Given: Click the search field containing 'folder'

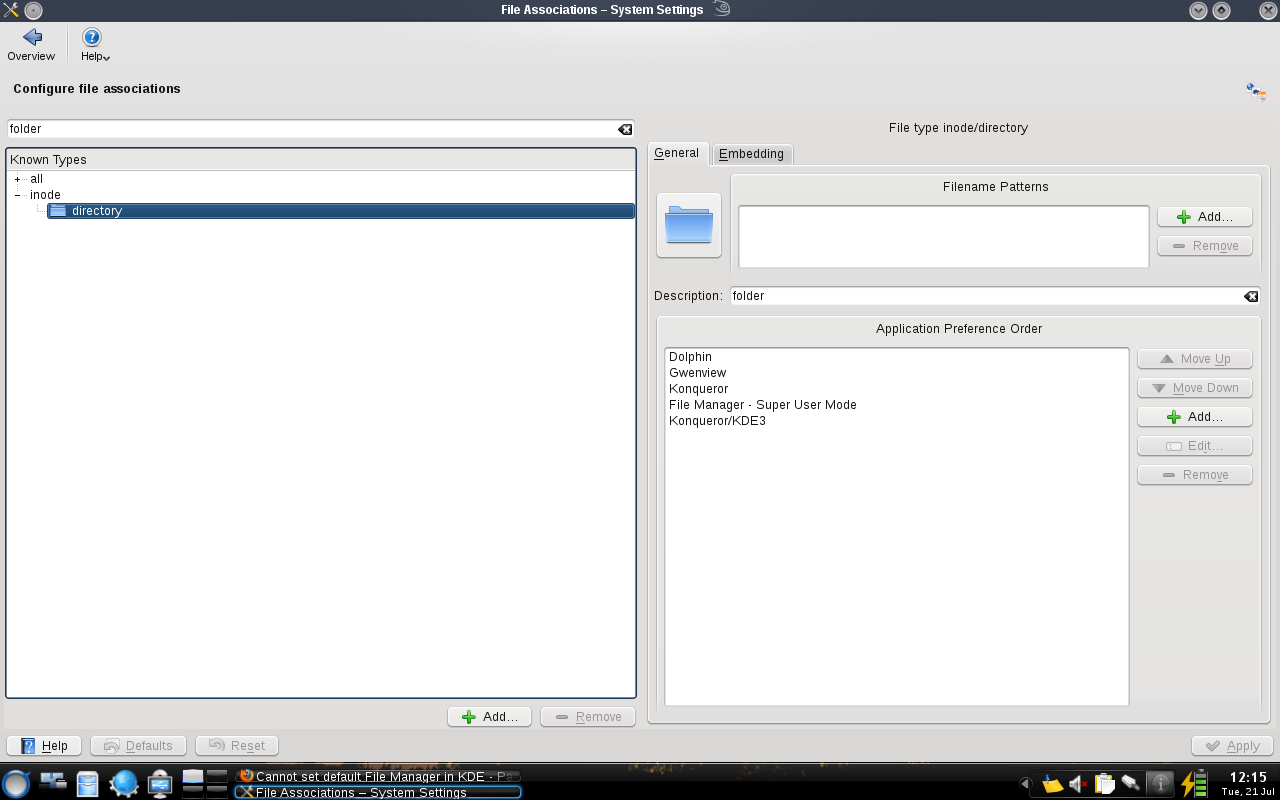Looking at the screenshot, I should click(312, 129).
